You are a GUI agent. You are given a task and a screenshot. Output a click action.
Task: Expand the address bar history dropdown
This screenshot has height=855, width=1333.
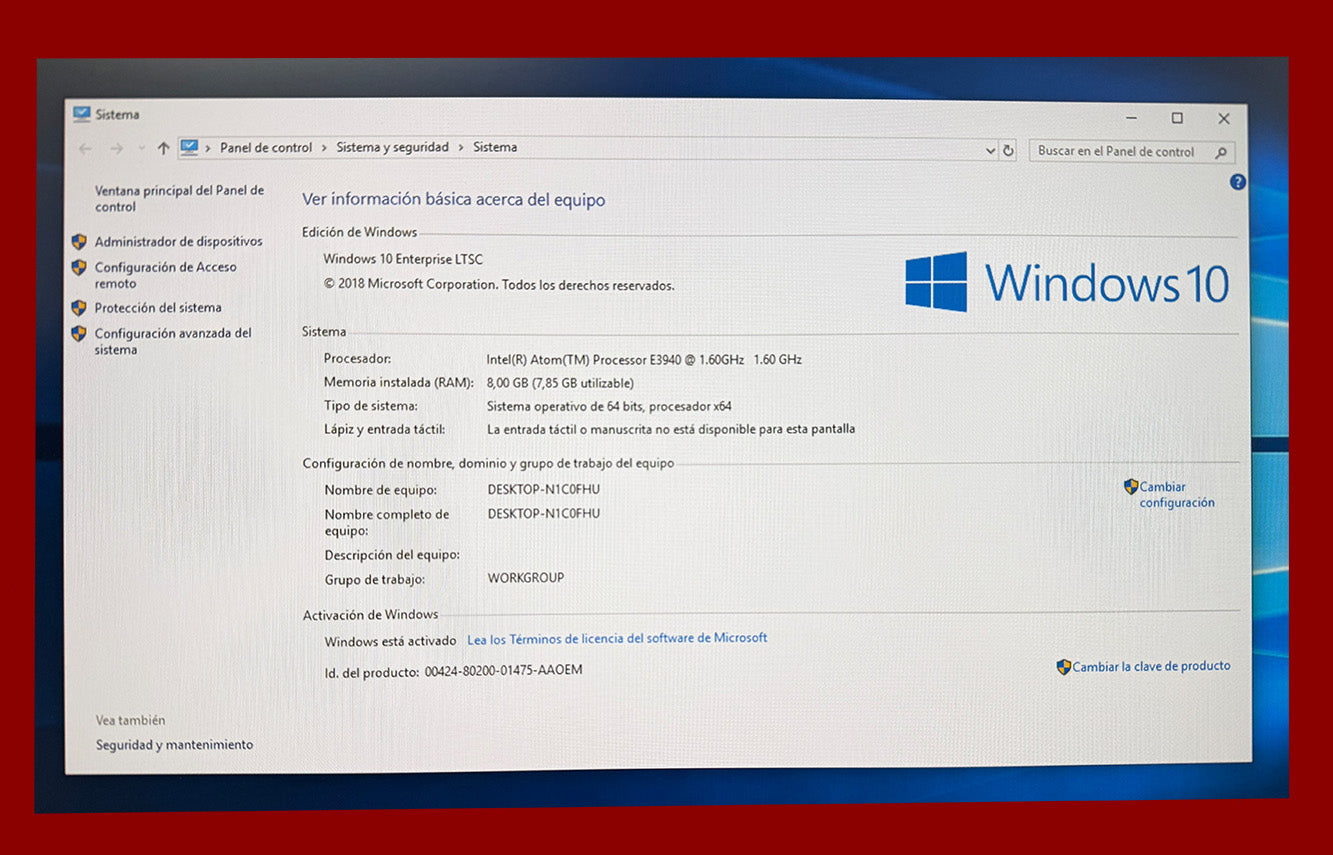coord(990,151)
